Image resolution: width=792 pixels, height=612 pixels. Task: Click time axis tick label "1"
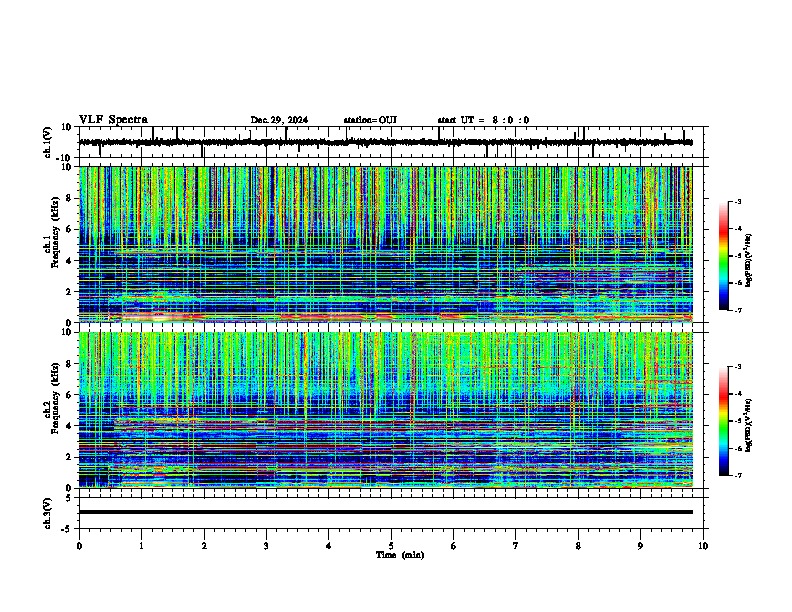141,546
